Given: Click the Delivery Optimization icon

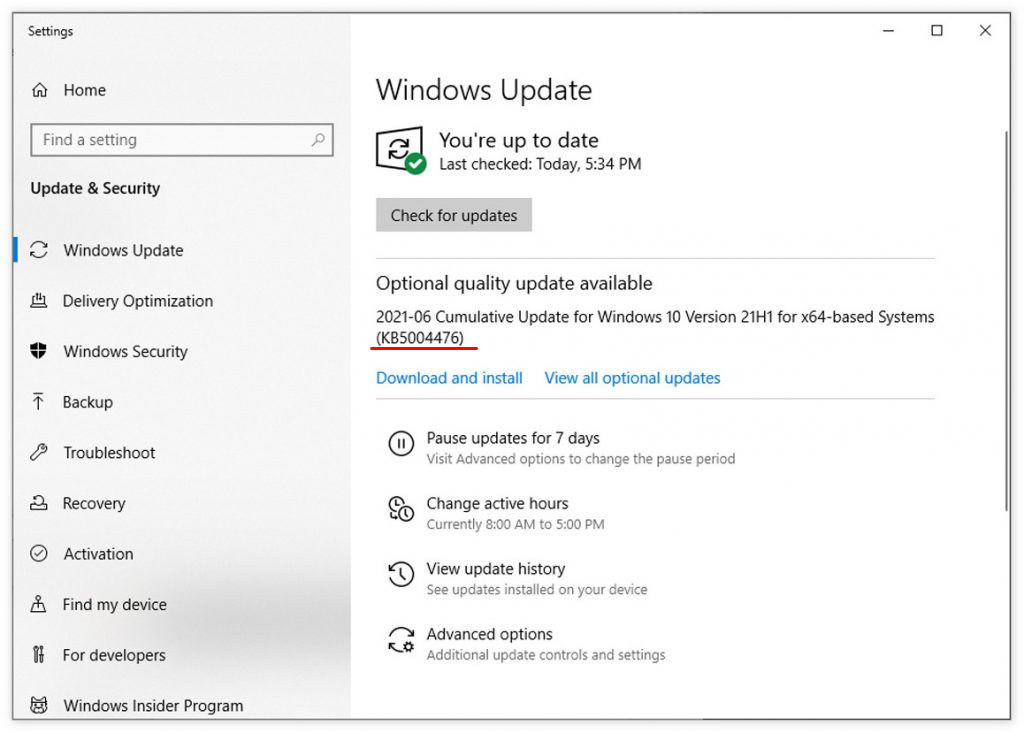Looking at the screenshot, I should point(39,301).
